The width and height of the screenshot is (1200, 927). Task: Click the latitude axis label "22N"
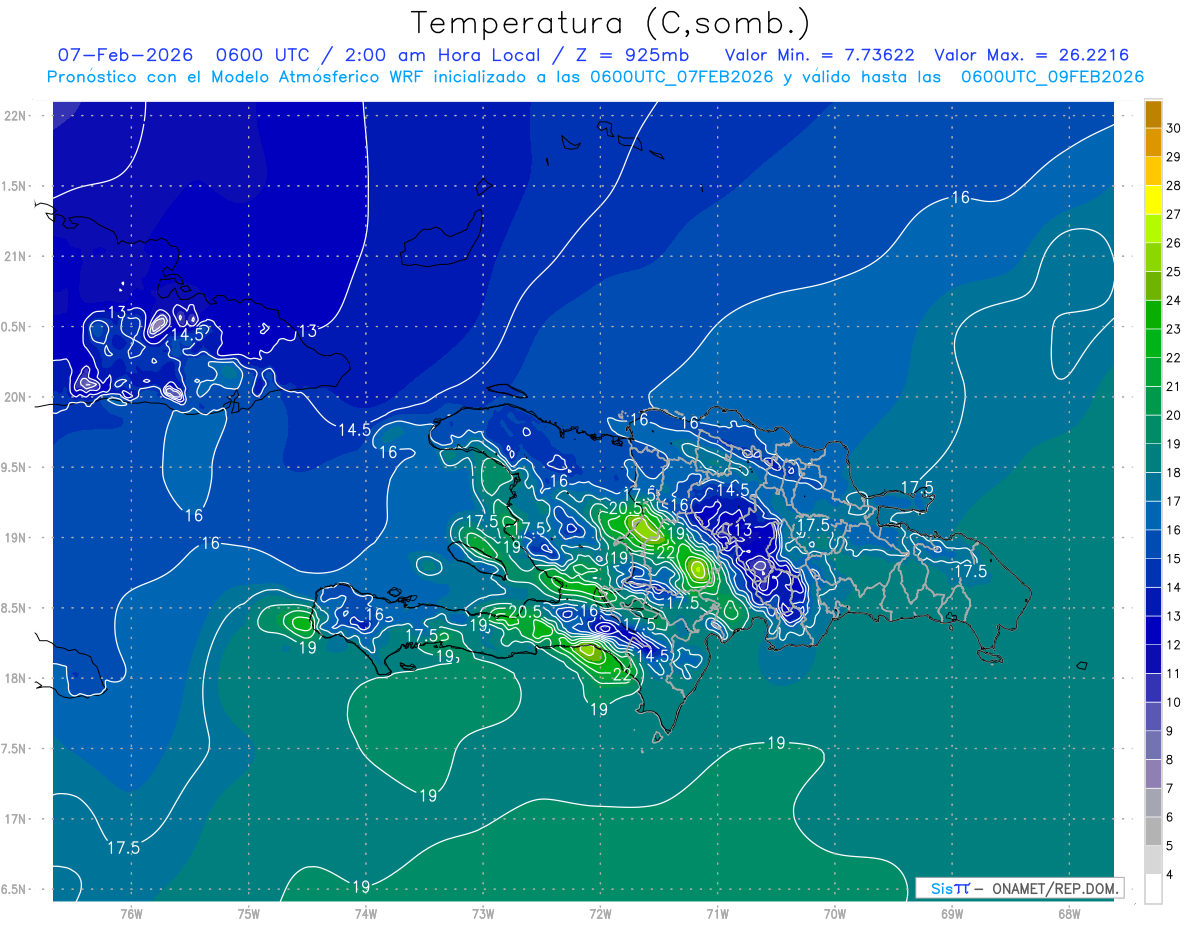(16, 115)
